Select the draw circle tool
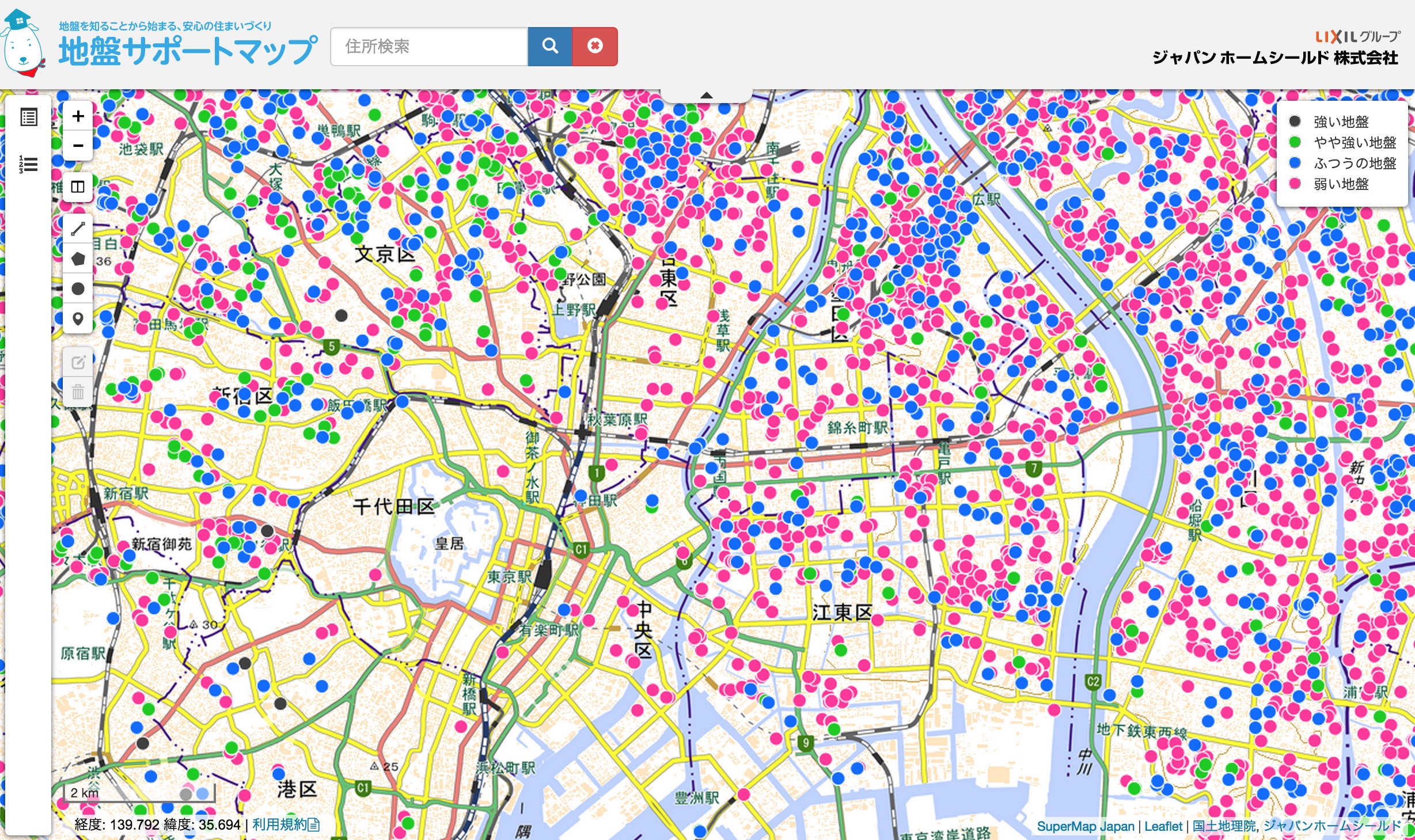Viewport: 1415px width, 840px height. pos(78,288)
